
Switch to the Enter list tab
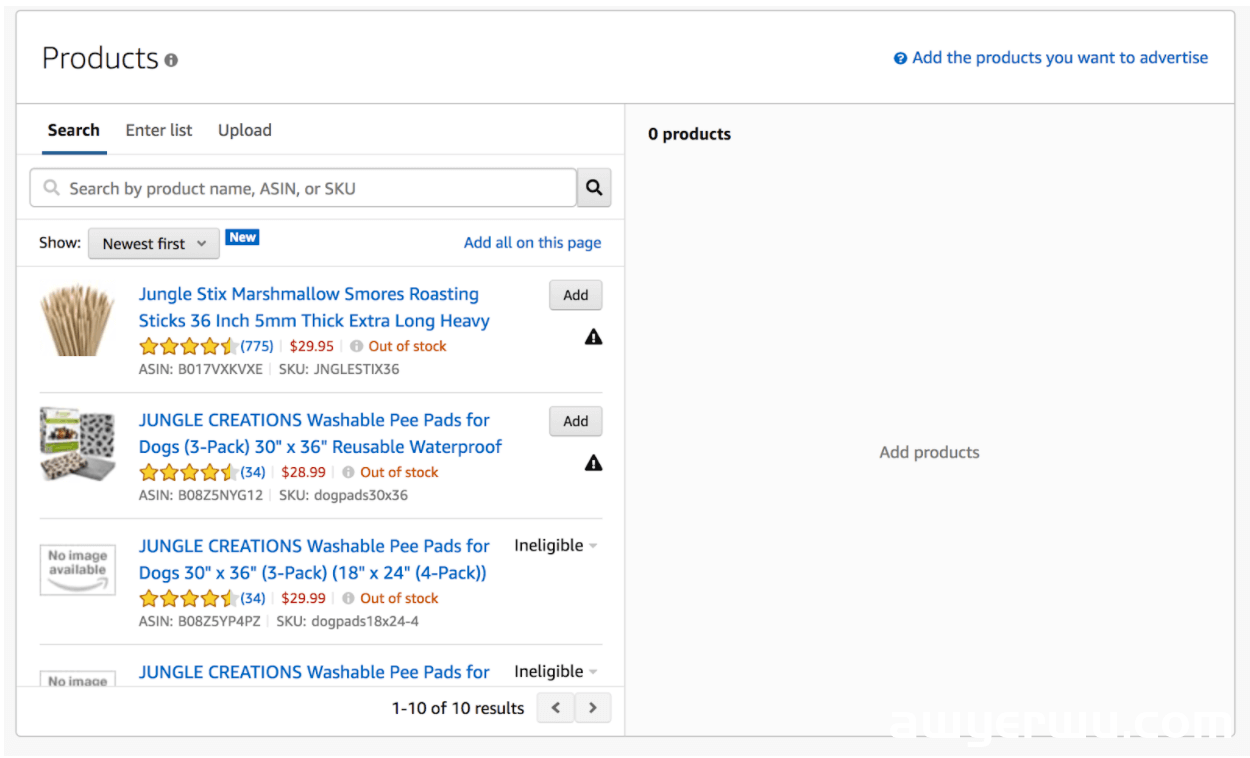pos(159,130)
